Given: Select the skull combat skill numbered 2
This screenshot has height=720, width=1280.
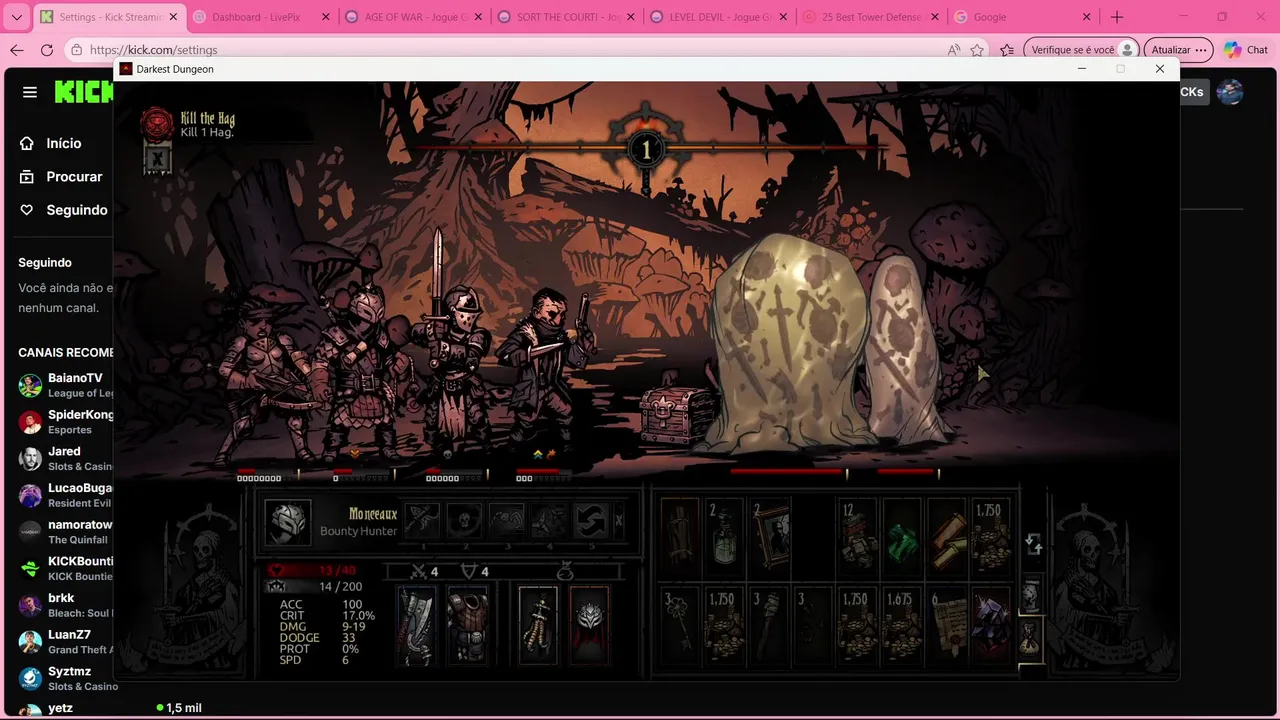Looking at the screenshot, I should [465, 521].
